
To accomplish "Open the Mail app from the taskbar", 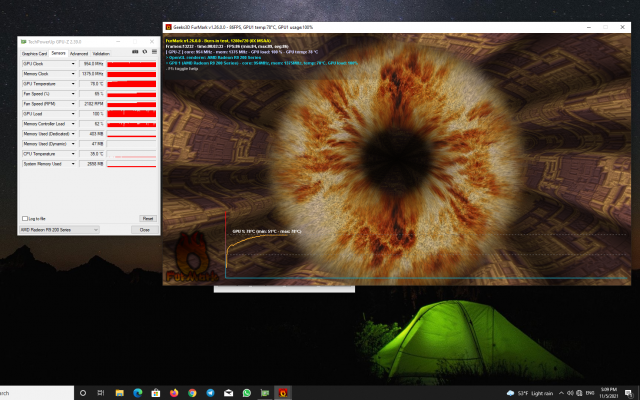I will coord(228,393).
